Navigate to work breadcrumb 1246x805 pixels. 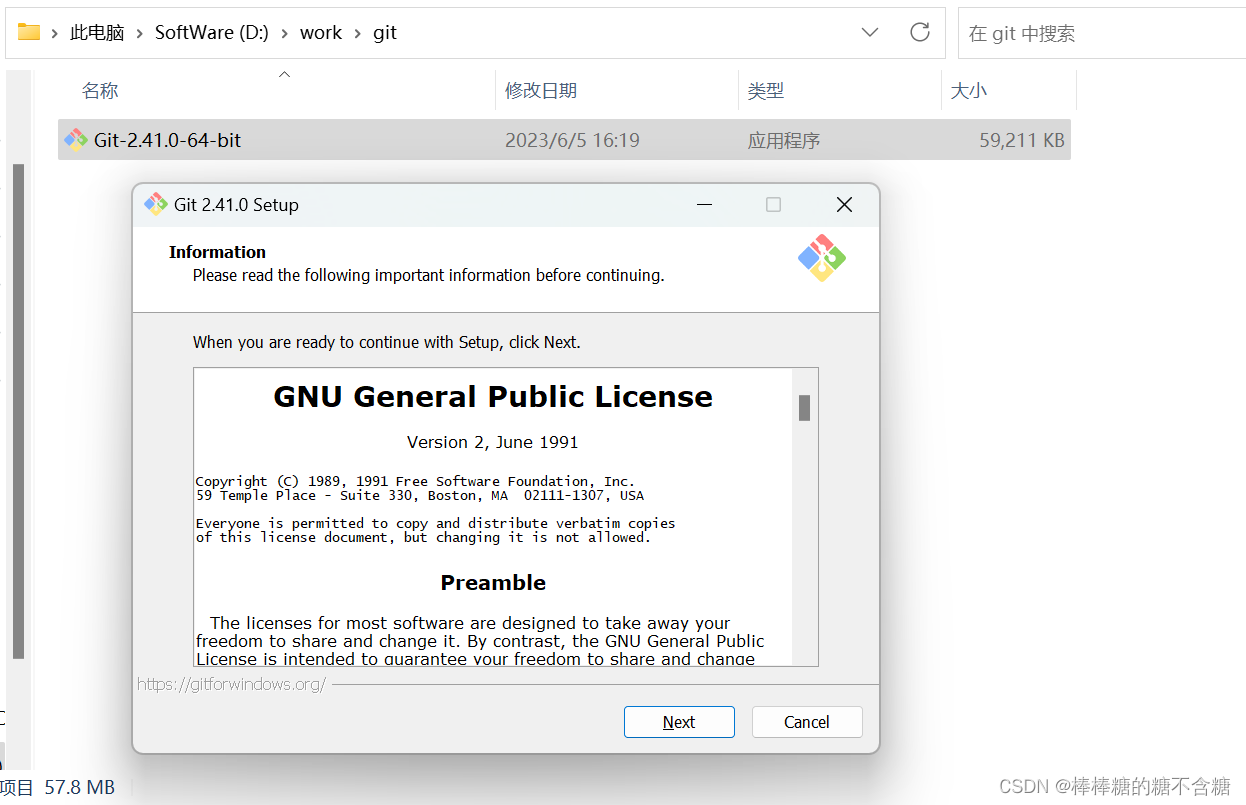321,33
